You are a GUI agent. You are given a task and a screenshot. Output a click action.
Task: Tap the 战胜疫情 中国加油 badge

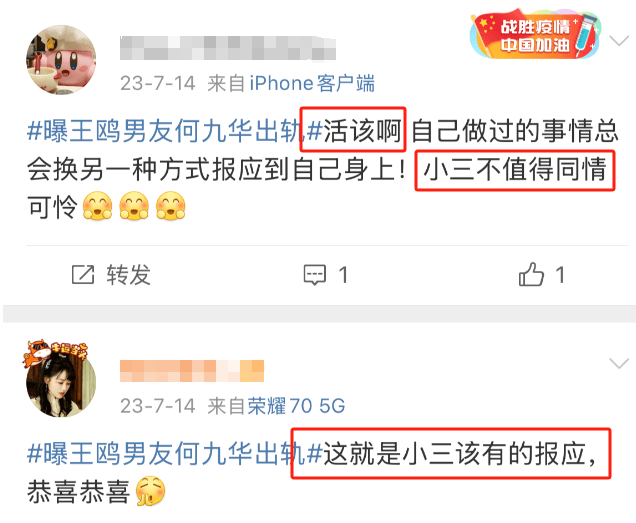(x=535, y=35)
